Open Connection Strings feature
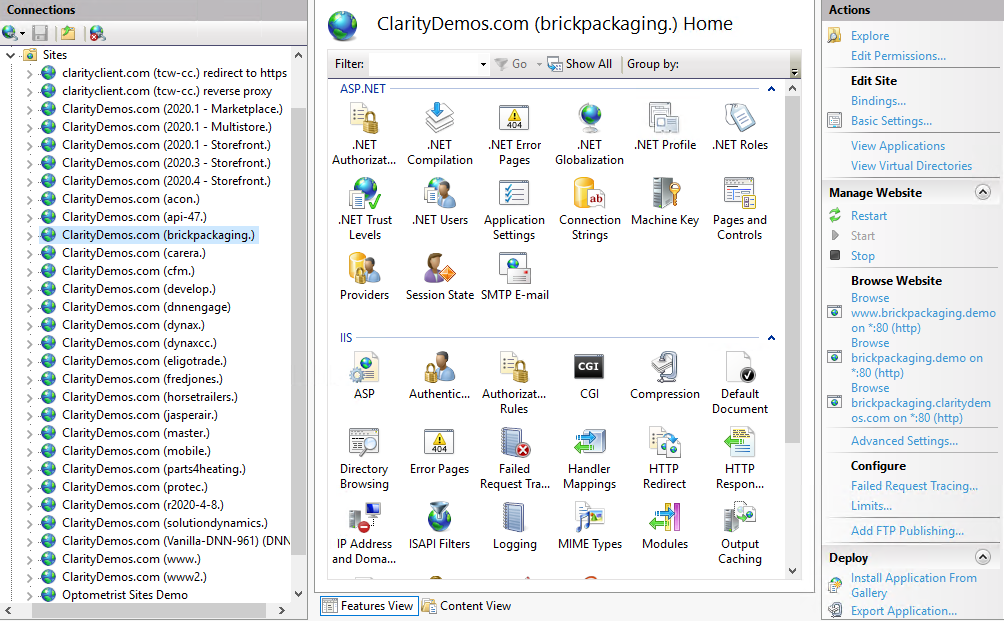 tap(589, 209)
